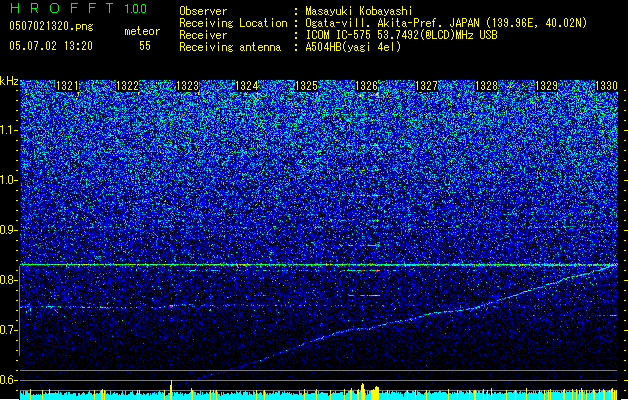This screenshot has height=400, width=629.
Task: Click the 0.6 frequency axis label
Action: 9,380
